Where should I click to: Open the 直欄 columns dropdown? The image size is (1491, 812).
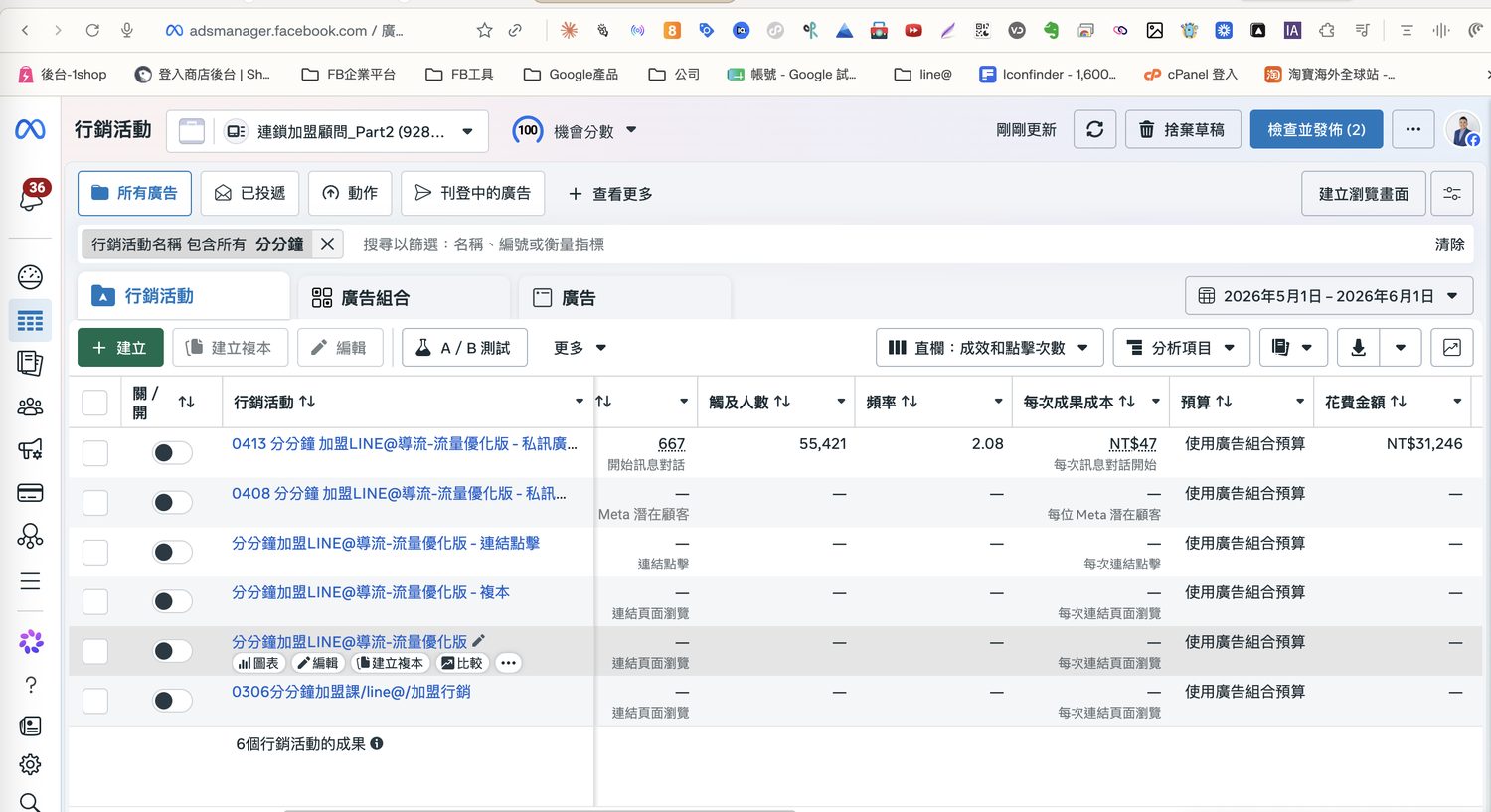click(x=989, y=347)
